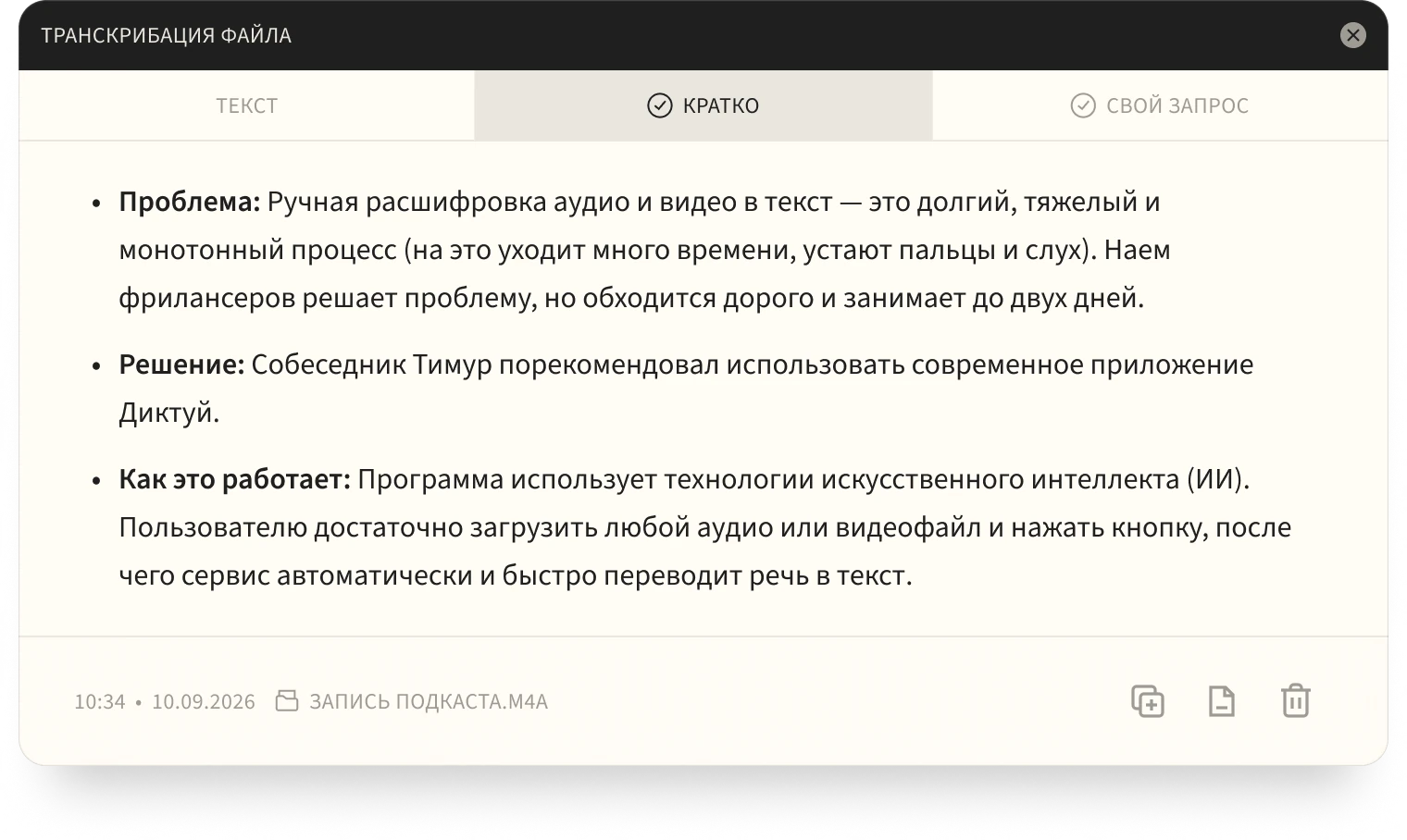Select the КРАТКО tab
This screenshot has height=840, width=1407.
[703, 105]
